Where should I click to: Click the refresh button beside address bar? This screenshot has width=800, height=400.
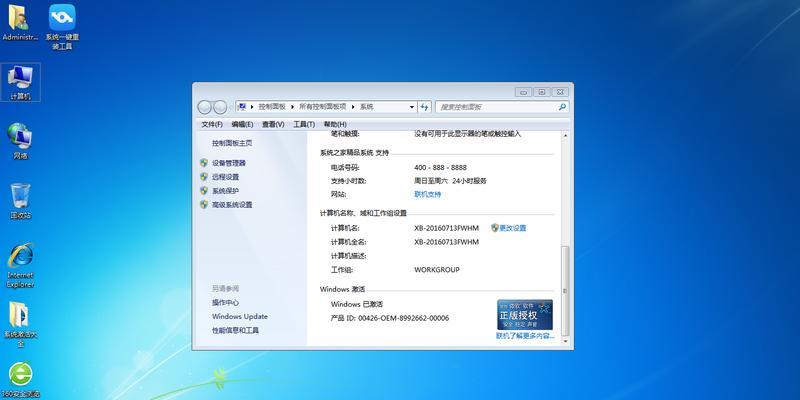tap(424, 106)
